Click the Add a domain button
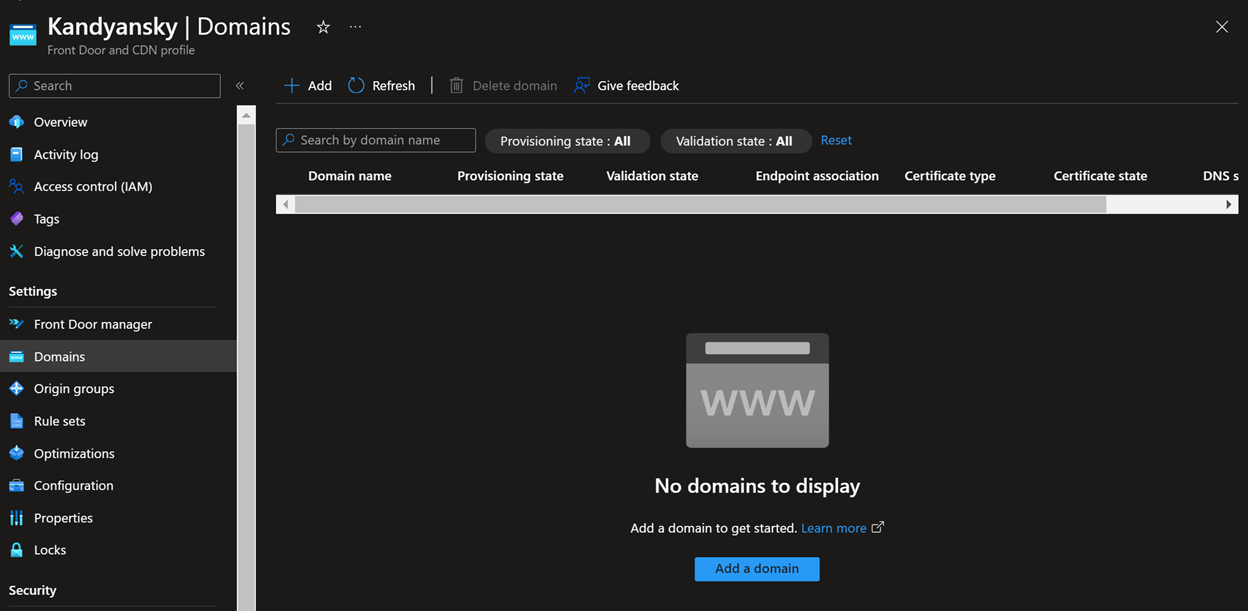 click(x=757, y=569)
